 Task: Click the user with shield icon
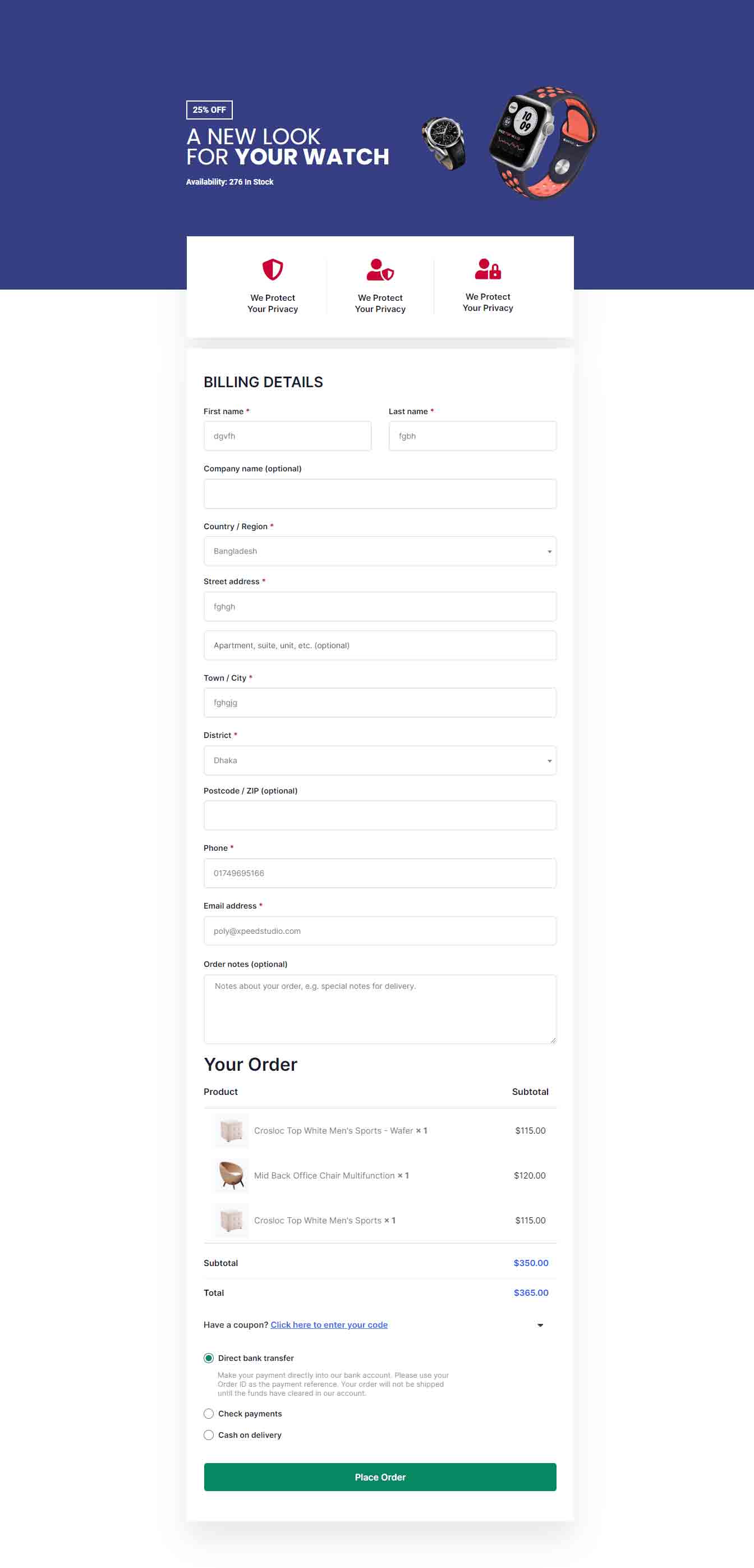tap(380, 269)
